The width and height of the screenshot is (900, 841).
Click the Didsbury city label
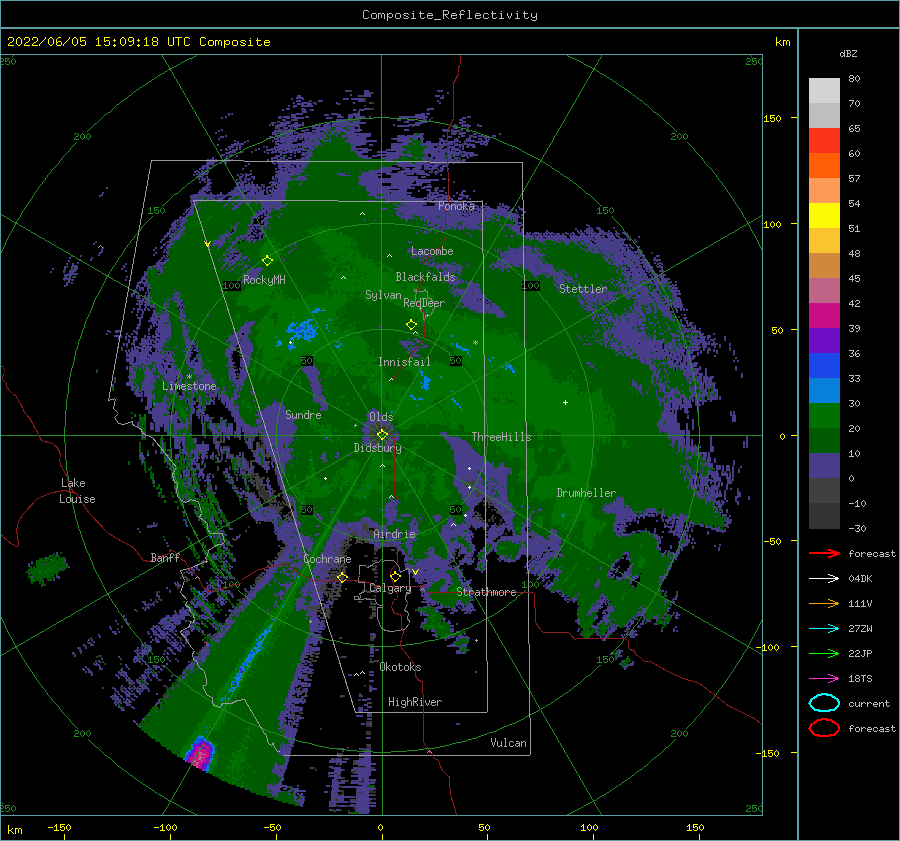point(377,448)
